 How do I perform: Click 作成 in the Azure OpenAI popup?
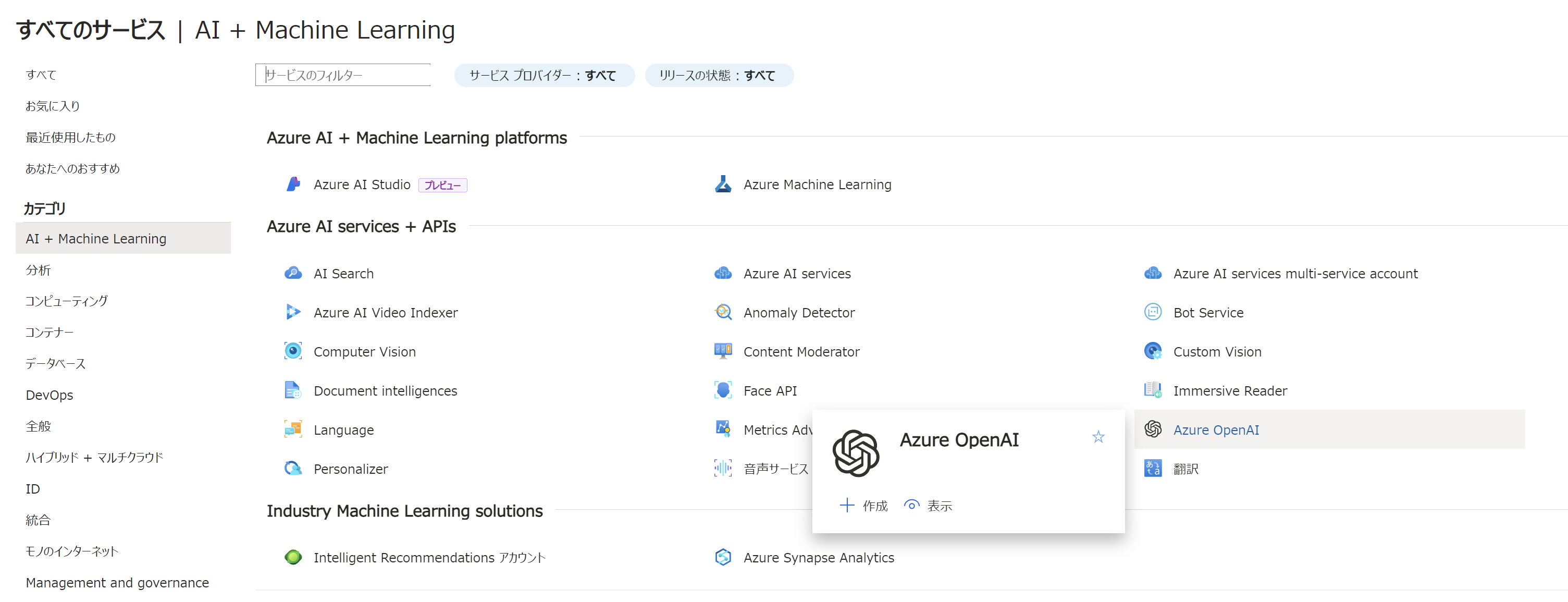pos(863,505)
